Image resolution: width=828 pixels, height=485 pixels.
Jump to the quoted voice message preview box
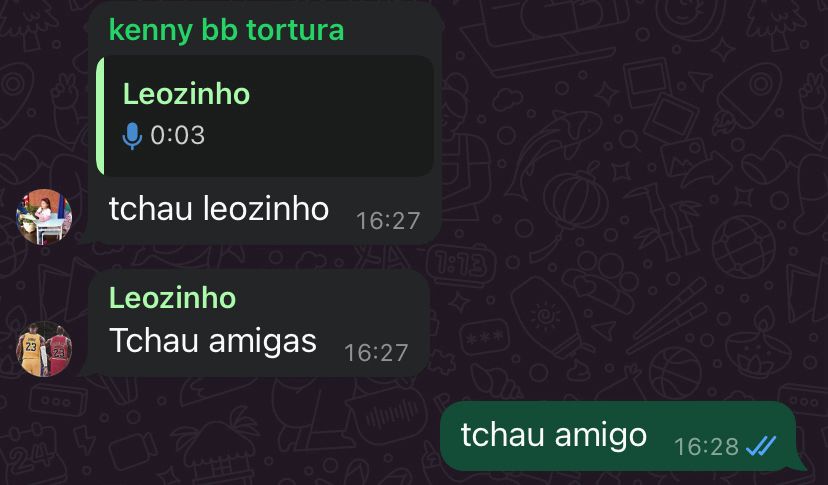click(x=265, y=116)
